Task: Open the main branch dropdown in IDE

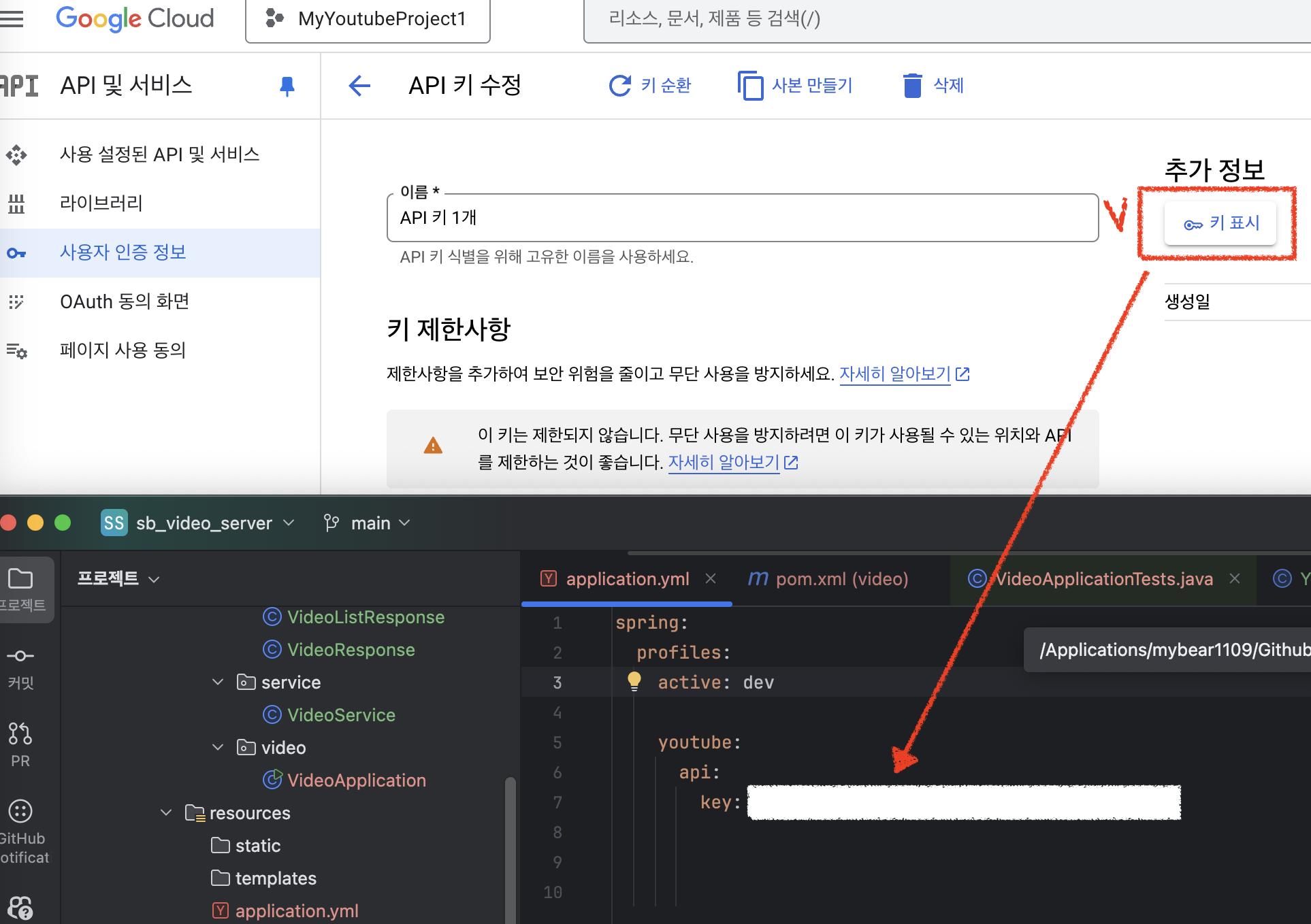Action: [381, 523]
